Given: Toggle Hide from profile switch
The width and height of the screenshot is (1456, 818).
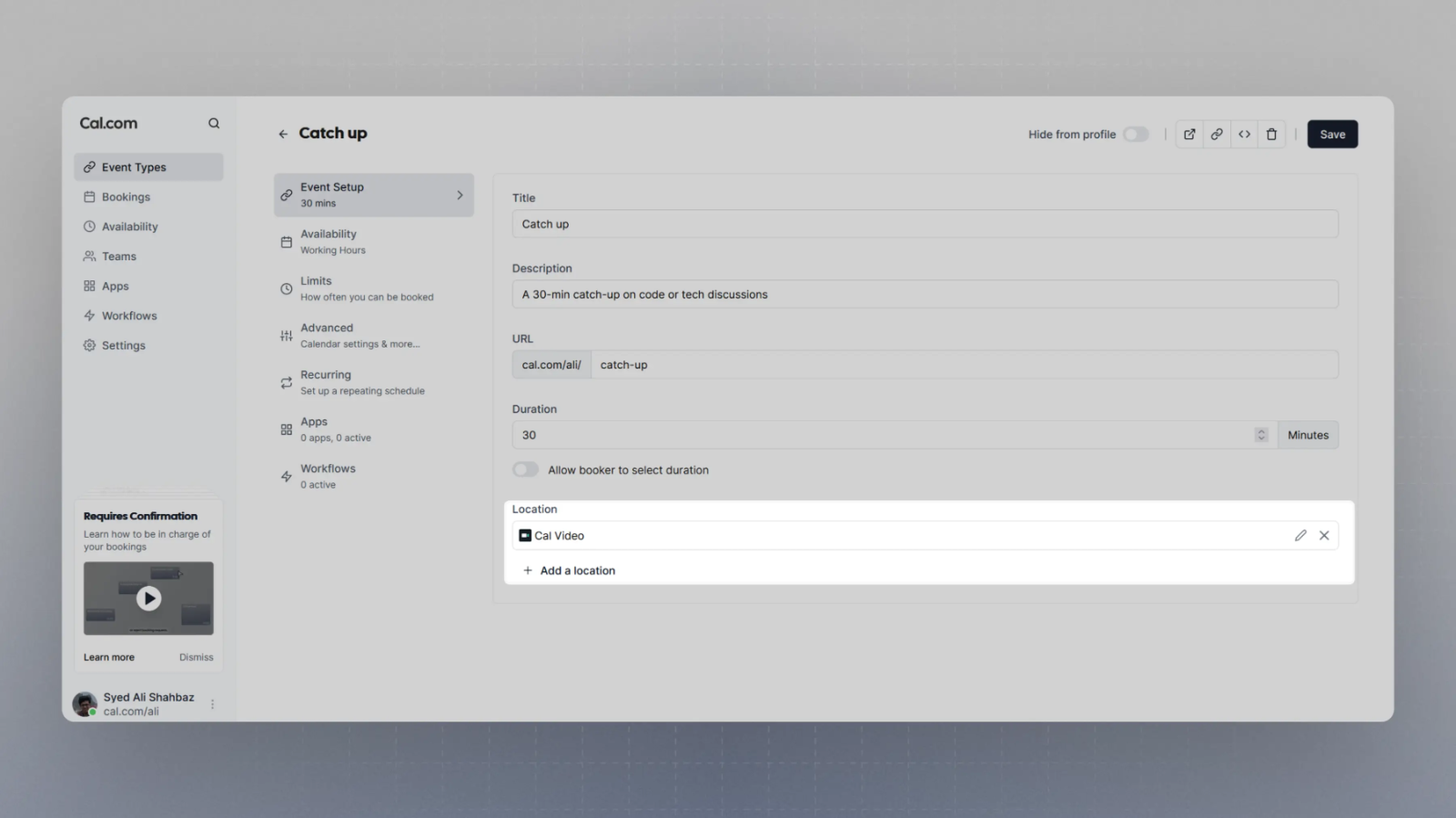Looking at the screenshot, I should point(1135,135).
